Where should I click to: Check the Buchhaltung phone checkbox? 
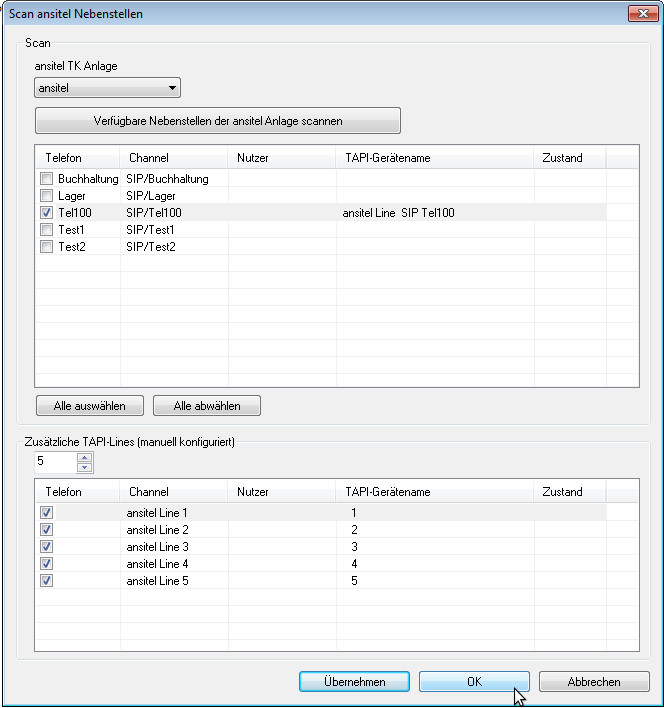pyautogui.click(x=46, y=179)
